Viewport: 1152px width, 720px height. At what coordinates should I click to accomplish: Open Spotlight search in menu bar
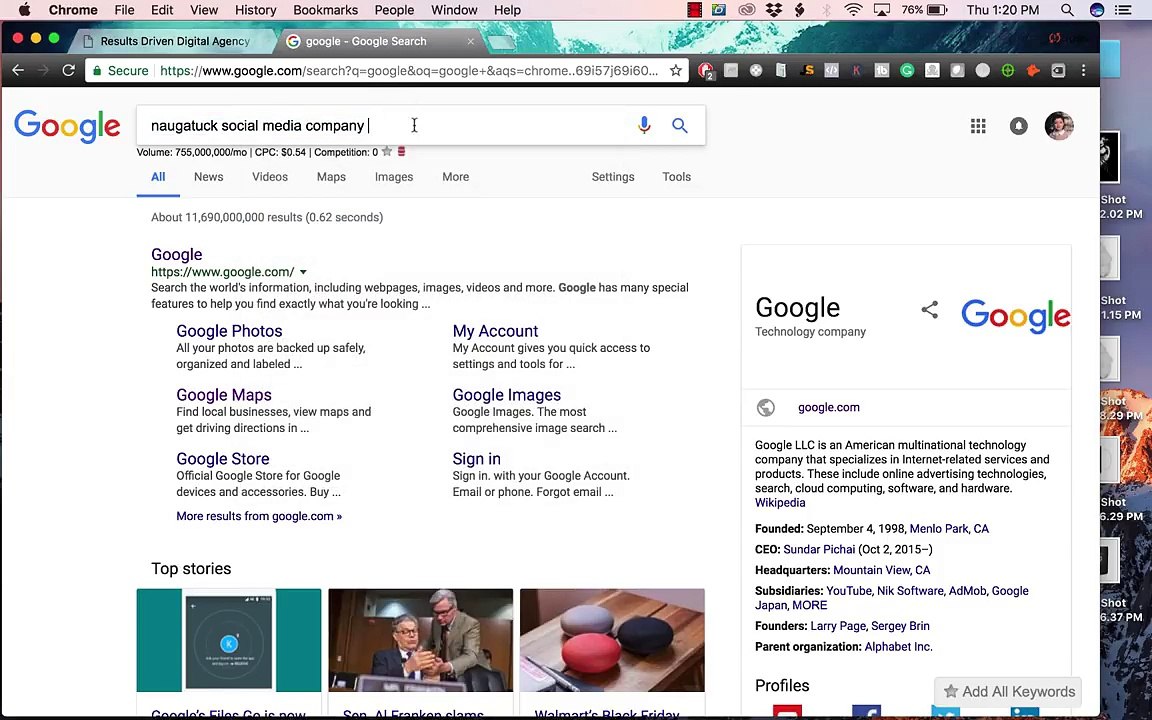1068,10
